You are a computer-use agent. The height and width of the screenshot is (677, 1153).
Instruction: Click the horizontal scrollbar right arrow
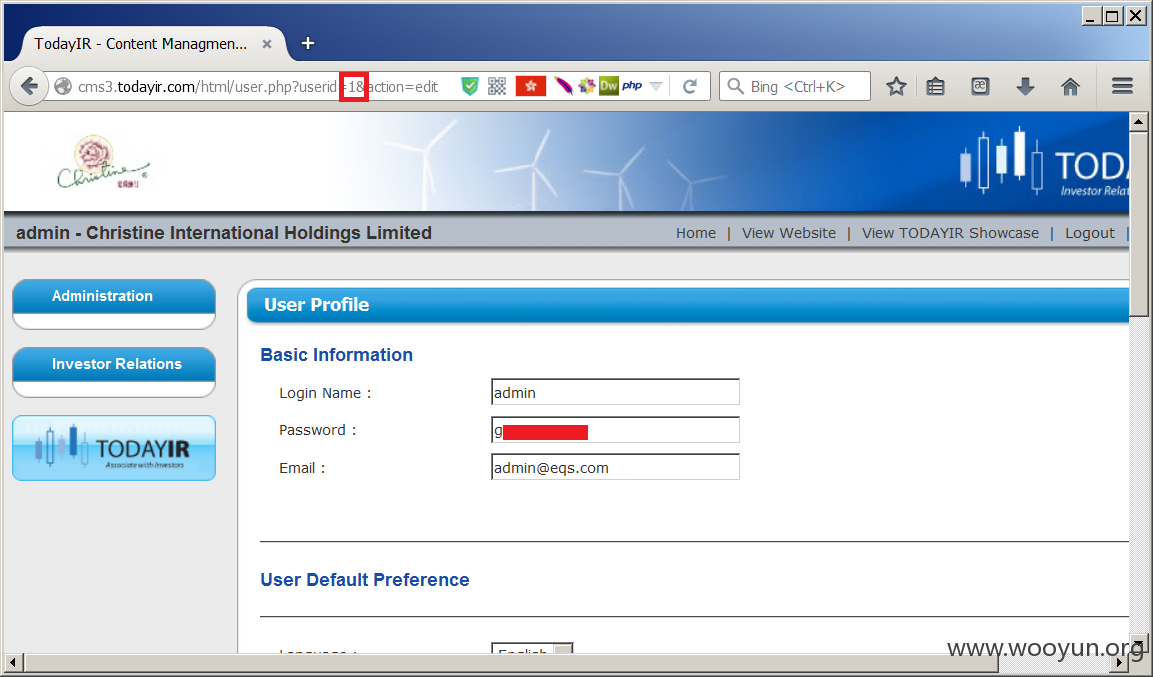[1120, 662]
